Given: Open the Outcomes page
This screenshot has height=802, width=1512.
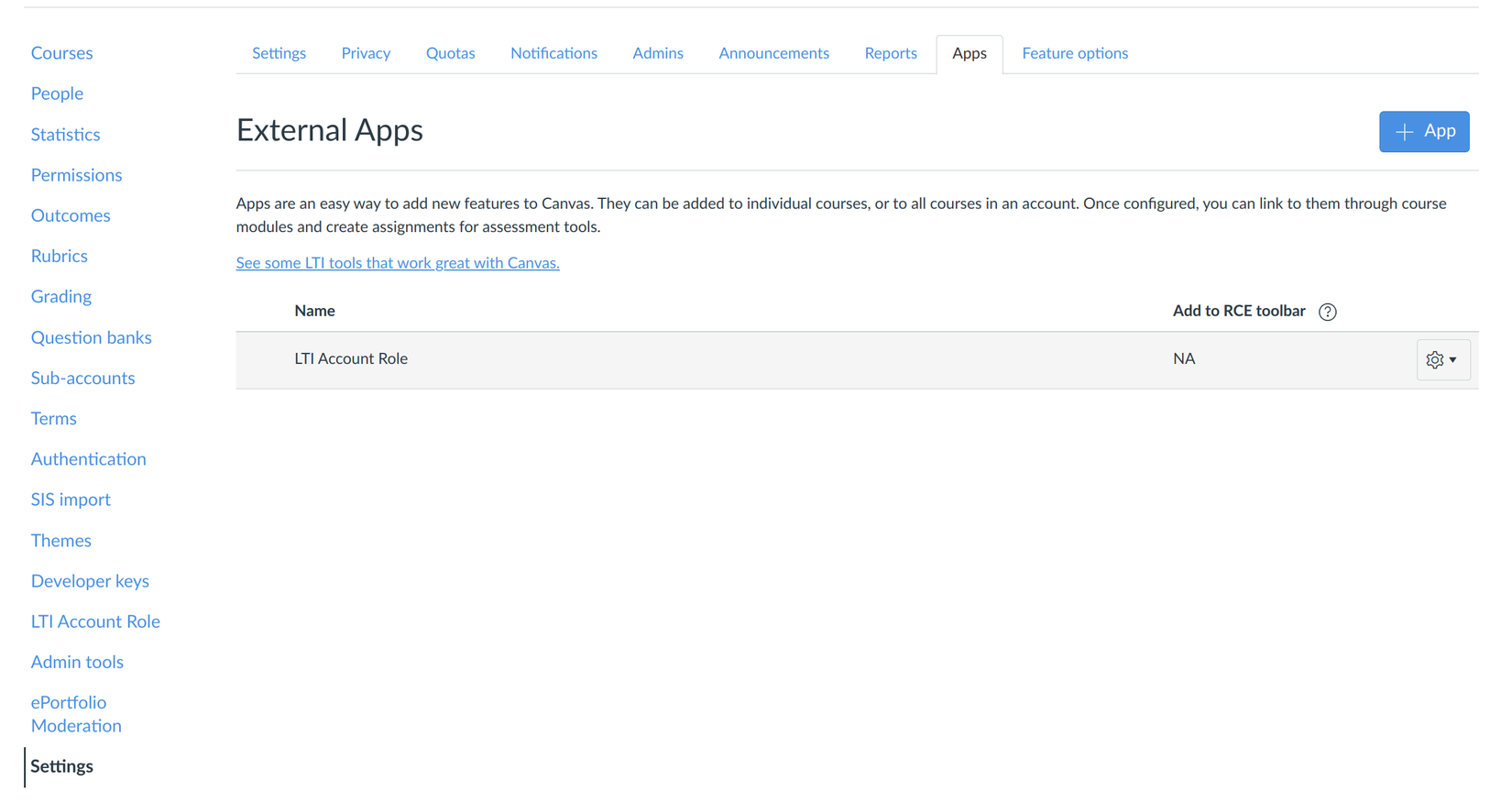Looking at the screenshot, I should 71,215.
